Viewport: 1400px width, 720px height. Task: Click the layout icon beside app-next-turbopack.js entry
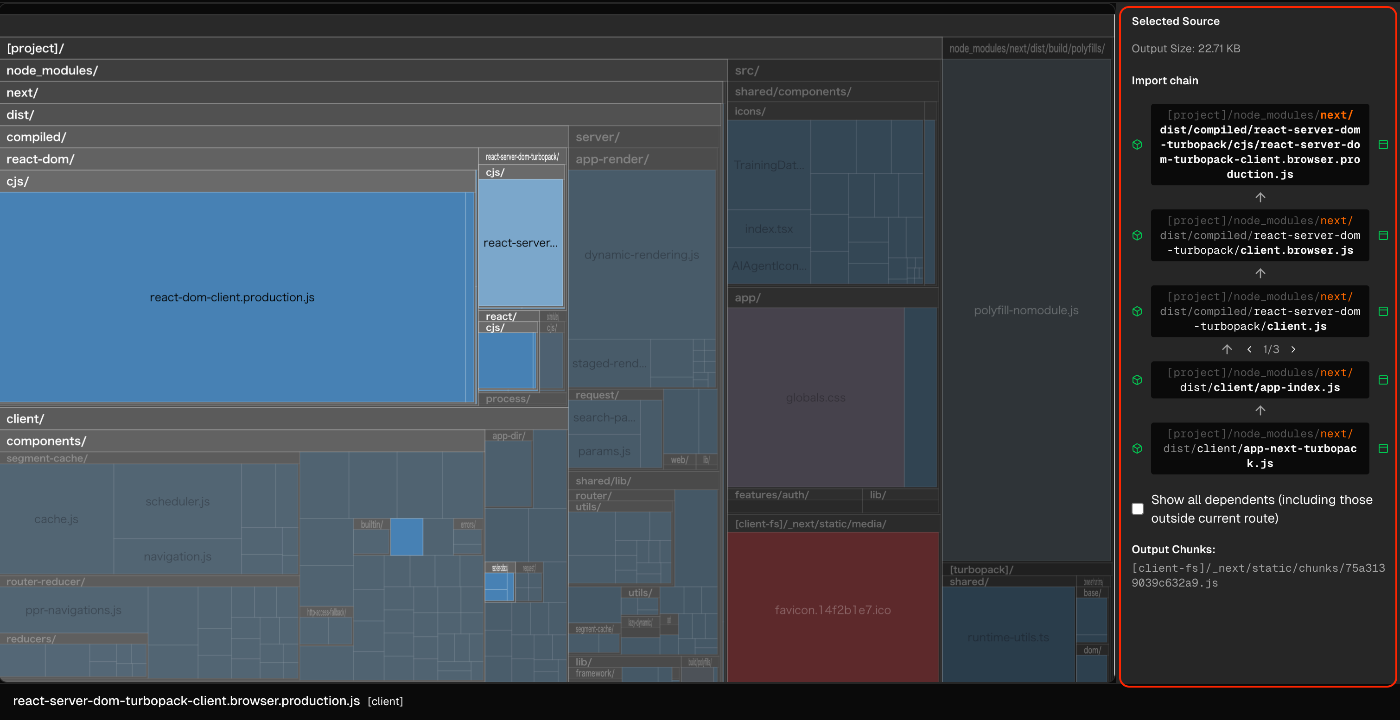click(x=1383, y=448)
